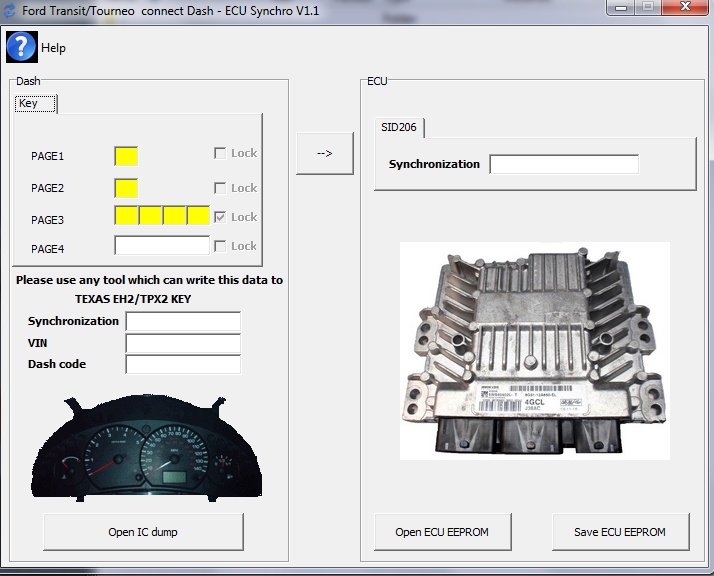Focus the Dash code input field
This screenshot has width=714, height=576.
[x=183, y=365]
